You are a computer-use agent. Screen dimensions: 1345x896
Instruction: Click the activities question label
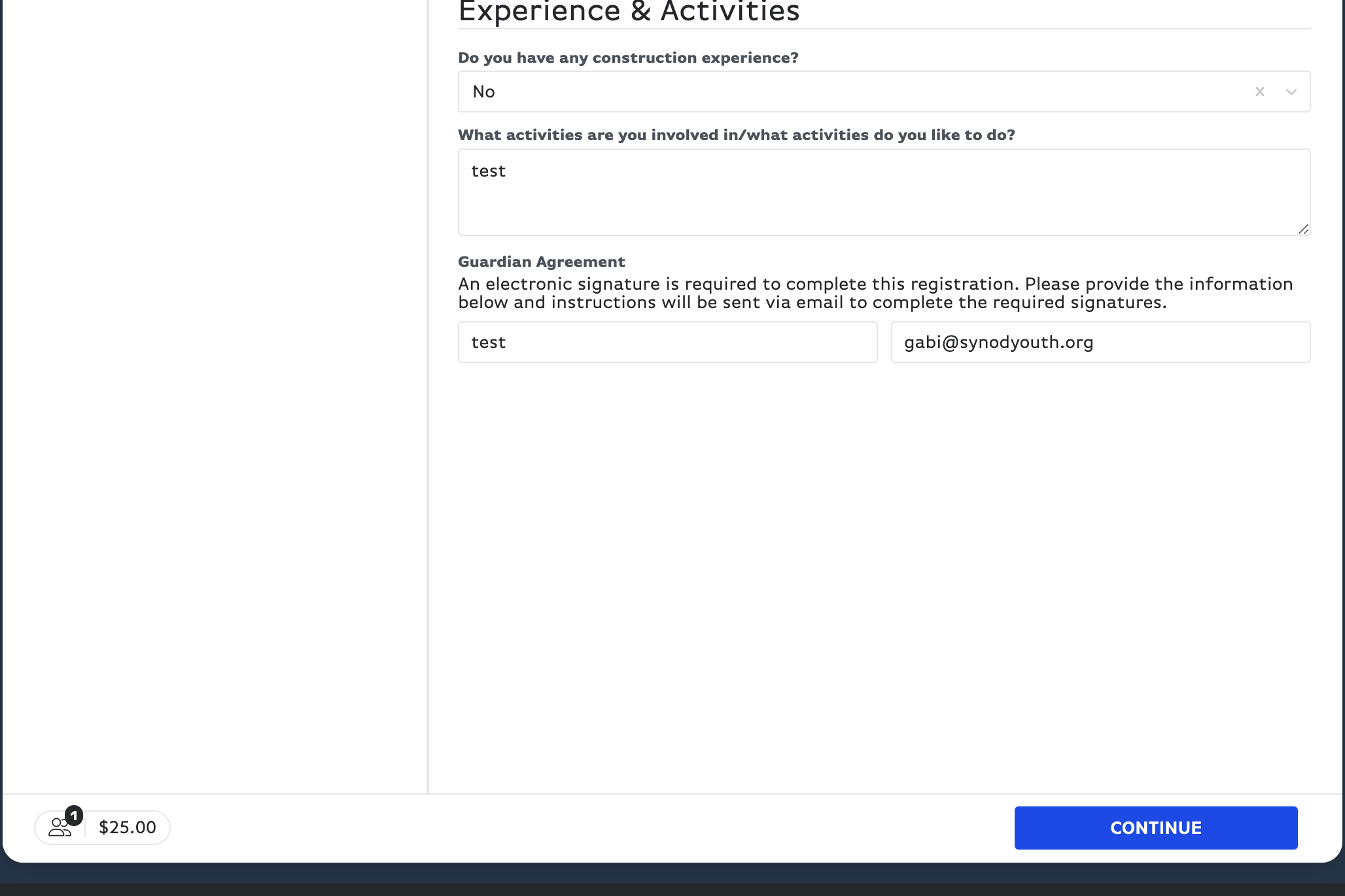tap(736, 135)
